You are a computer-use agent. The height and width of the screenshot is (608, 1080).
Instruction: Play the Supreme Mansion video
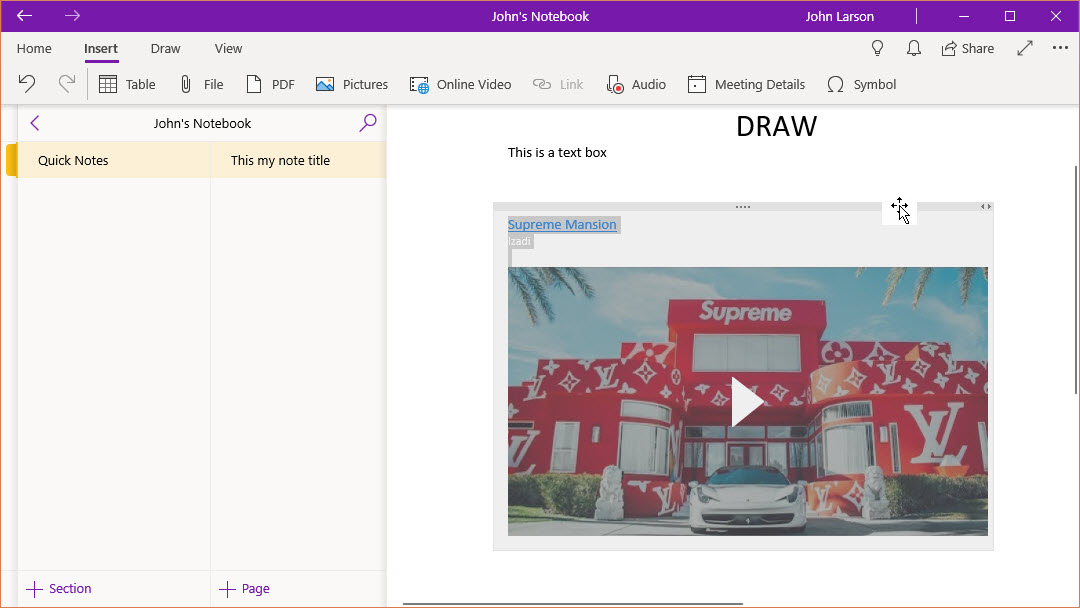tap(747, 402)
